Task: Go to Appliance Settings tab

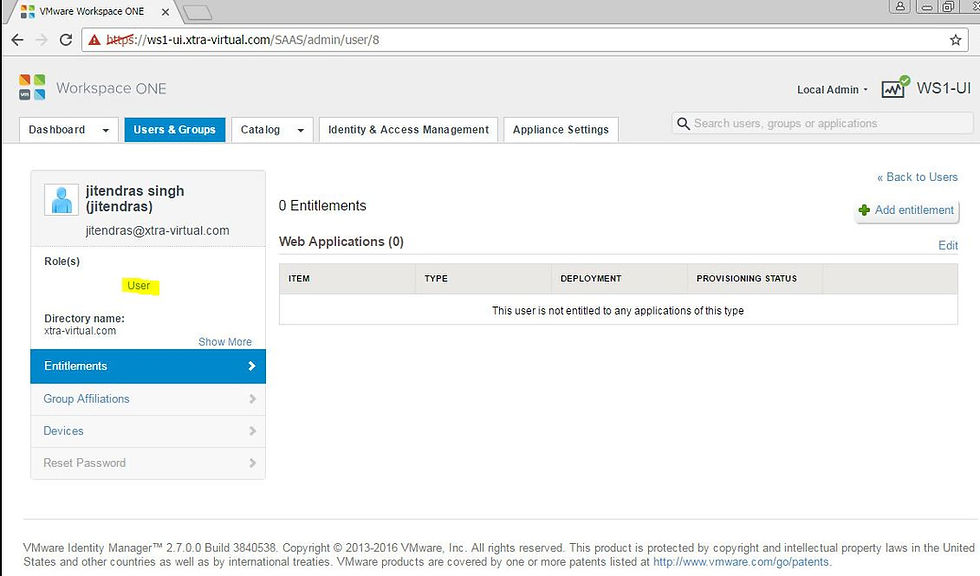Action: click(x=561, y=129)
